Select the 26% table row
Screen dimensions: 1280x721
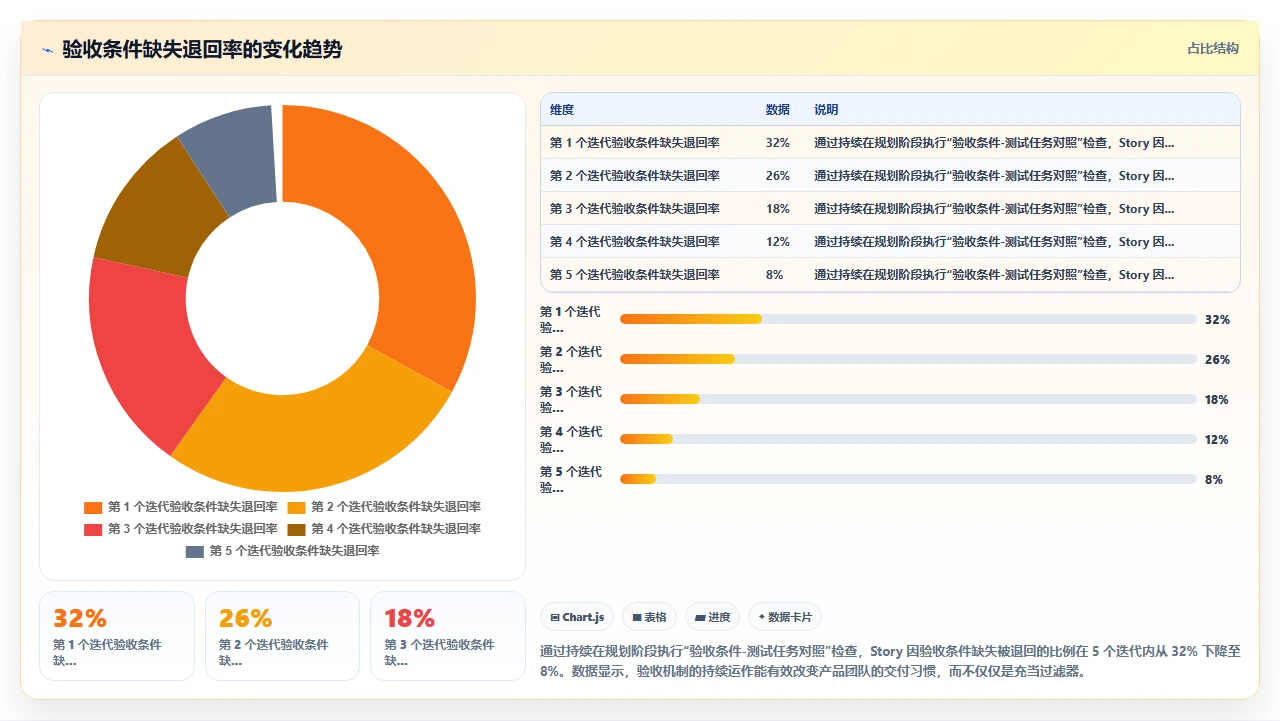pyautogui.click(x=890, y=175)
